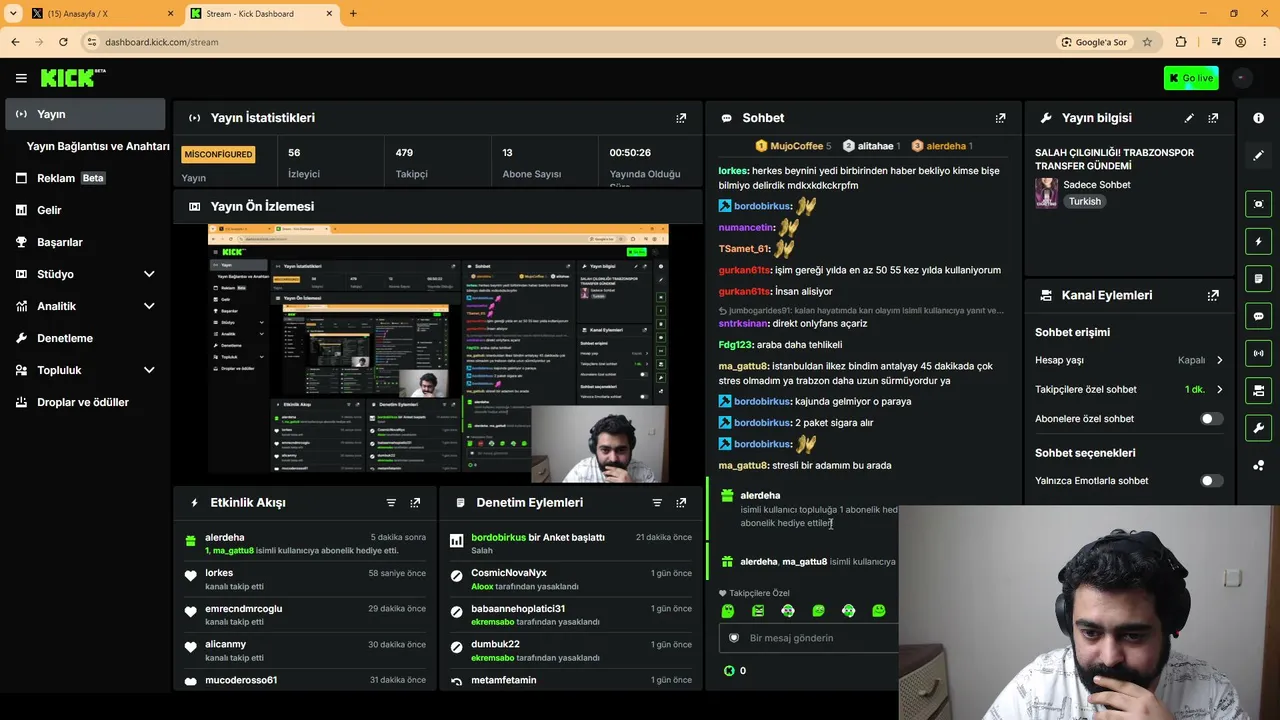This screenshot has width=1280, height=720.
Task: Pop out the Kanal Eylemleri panel
Action: [x=1213, y=296]
